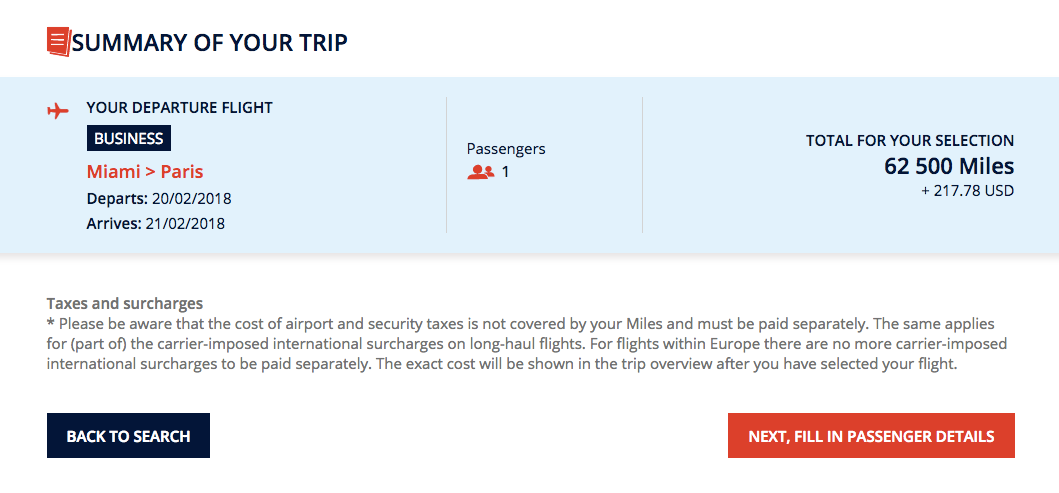Click the Arrives label text
1059x493 pixels.
point(114,224)
